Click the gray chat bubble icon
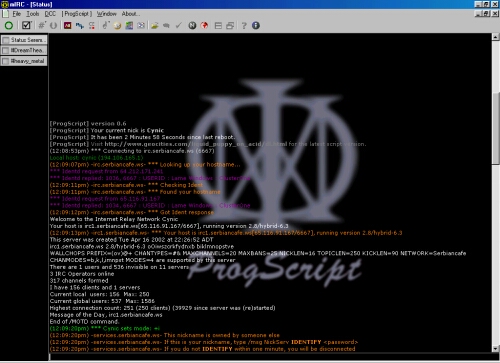Image resolution: width=500 pixels, height=363 pixels. [166, 25]
